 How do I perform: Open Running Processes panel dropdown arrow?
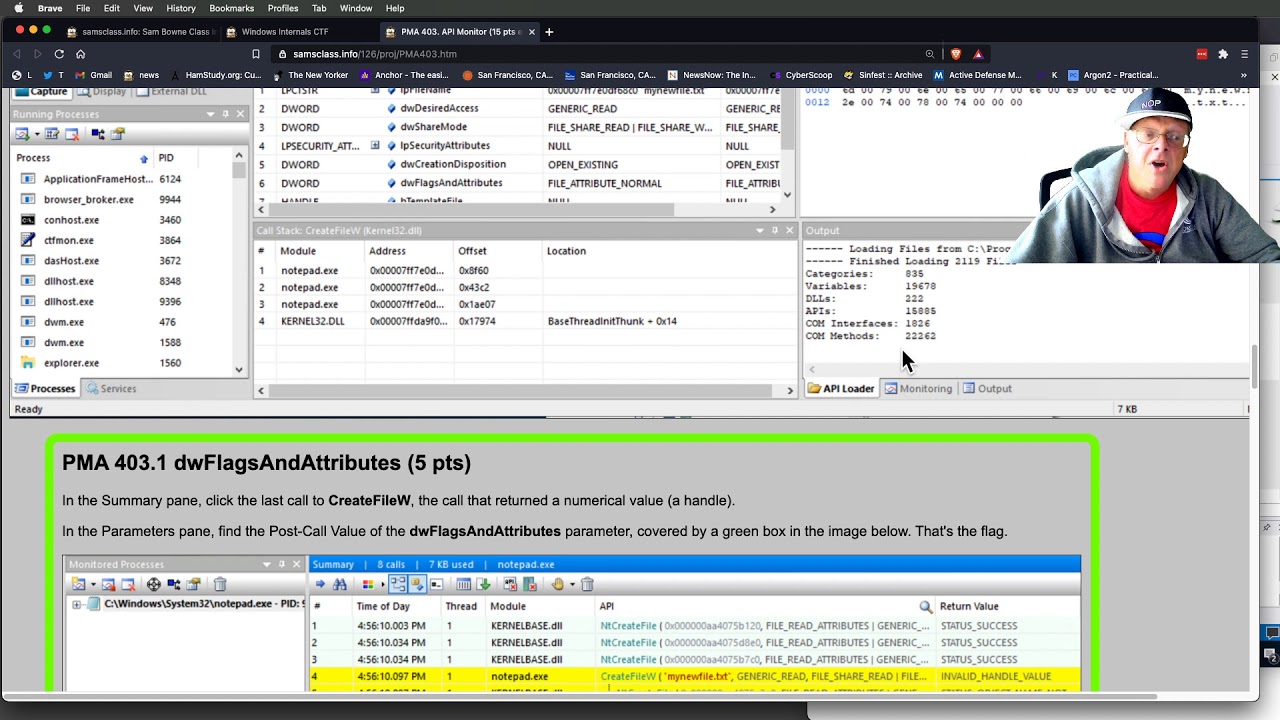click(210, 114)
